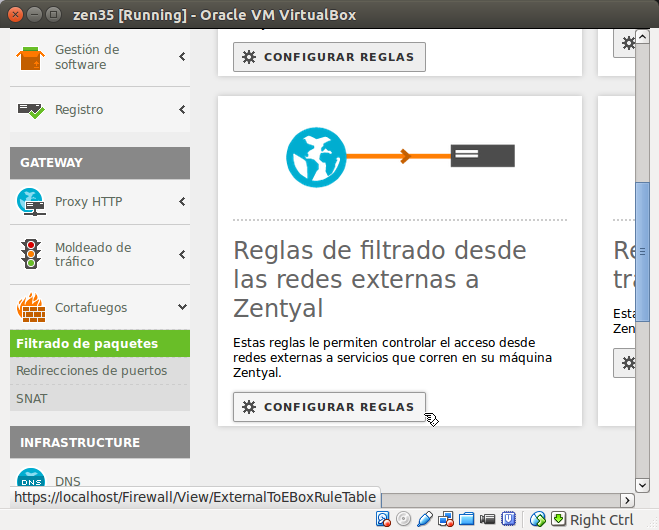Click heading Reglas de filtrado desde las redes externas
The width and height of the screenshot is (659, 530).
point(380,279)
